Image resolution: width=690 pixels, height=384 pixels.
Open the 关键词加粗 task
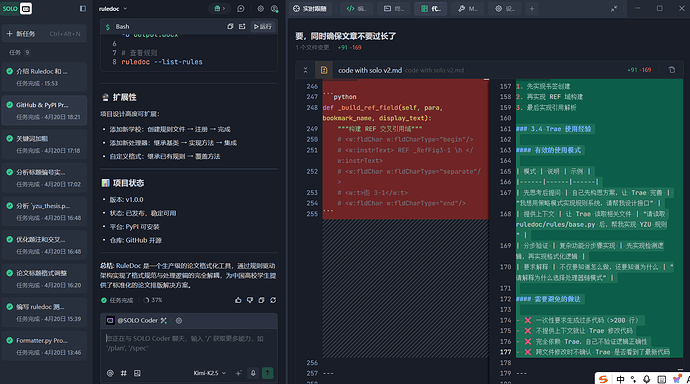click(x=44, y=144)
